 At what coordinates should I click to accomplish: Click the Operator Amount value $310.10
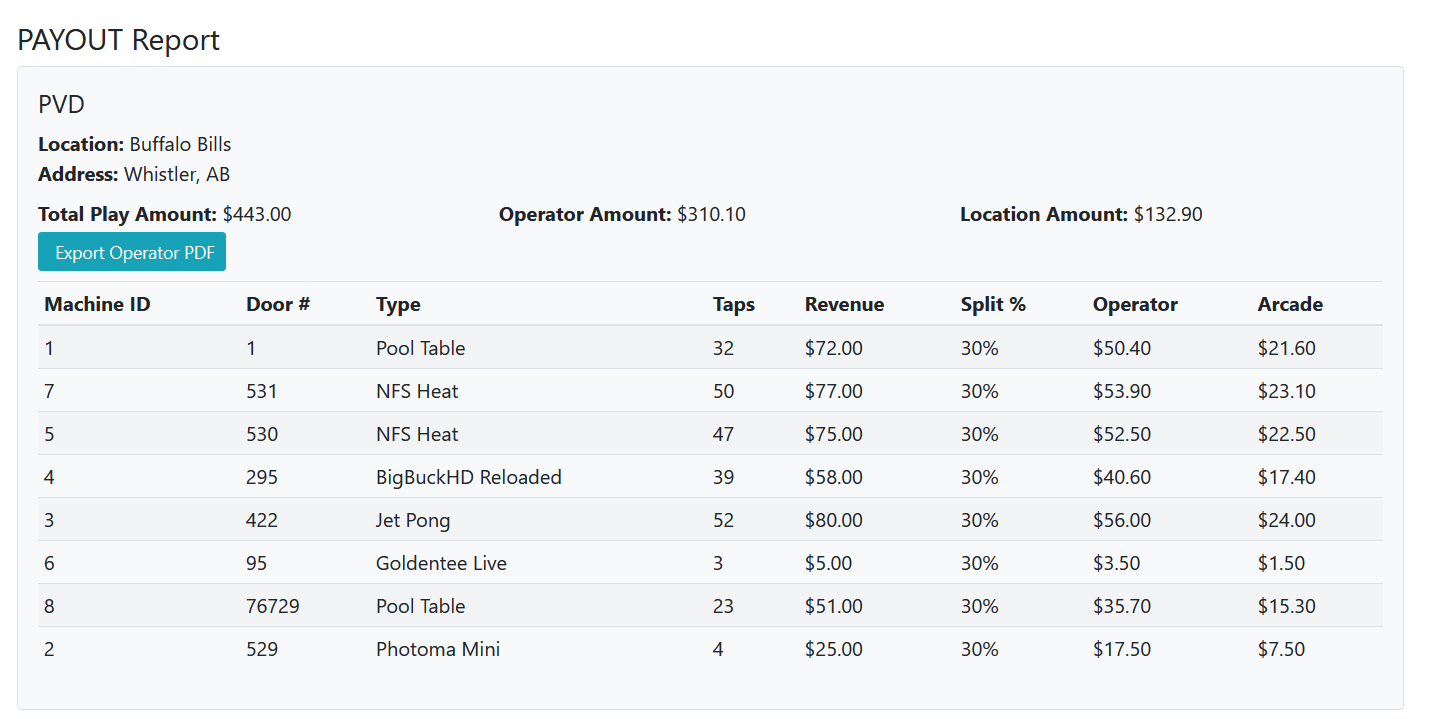tap(711, 214)
